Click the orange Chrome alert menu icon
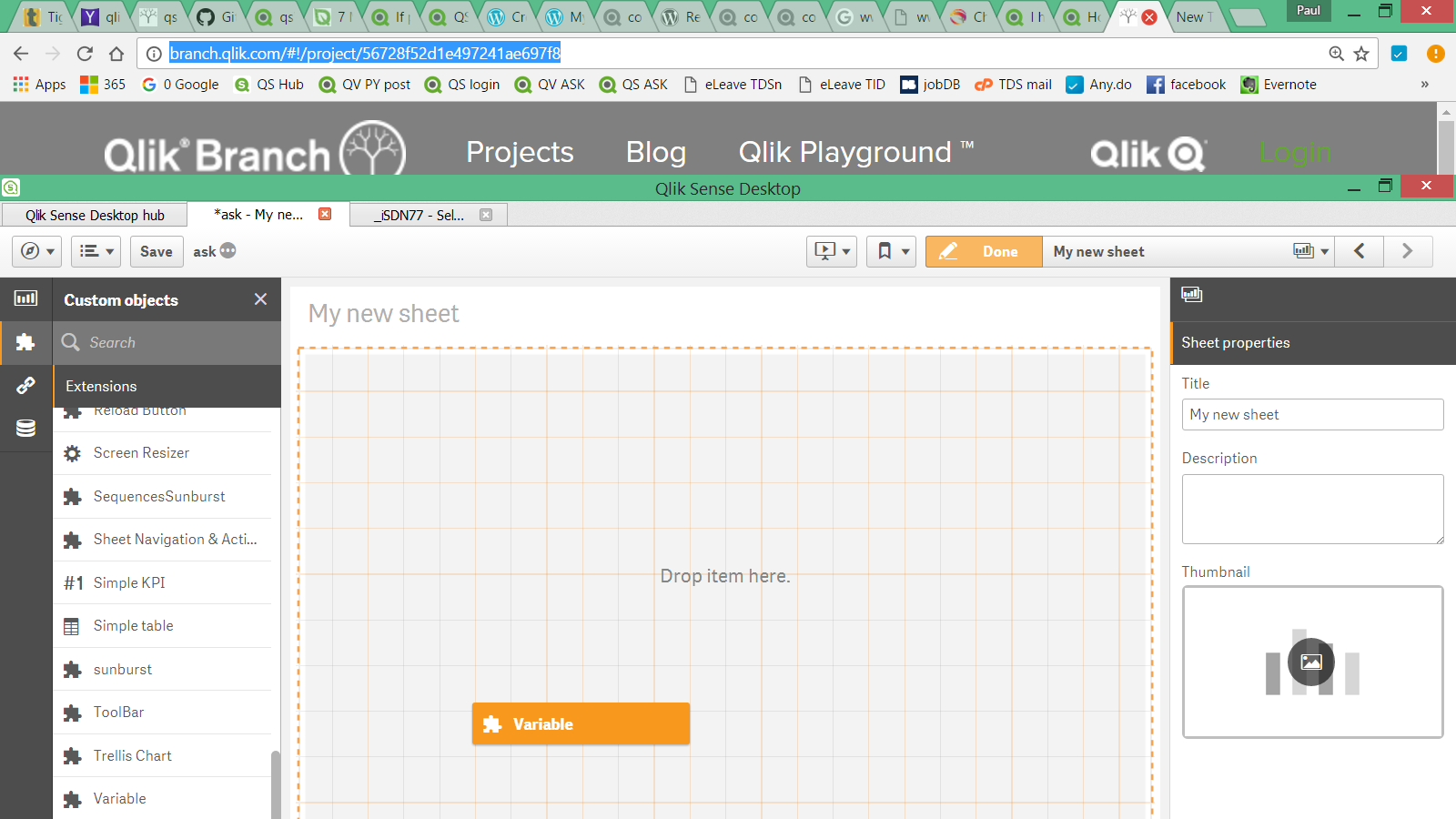The image size is (1456, 819). (1436, 54)
